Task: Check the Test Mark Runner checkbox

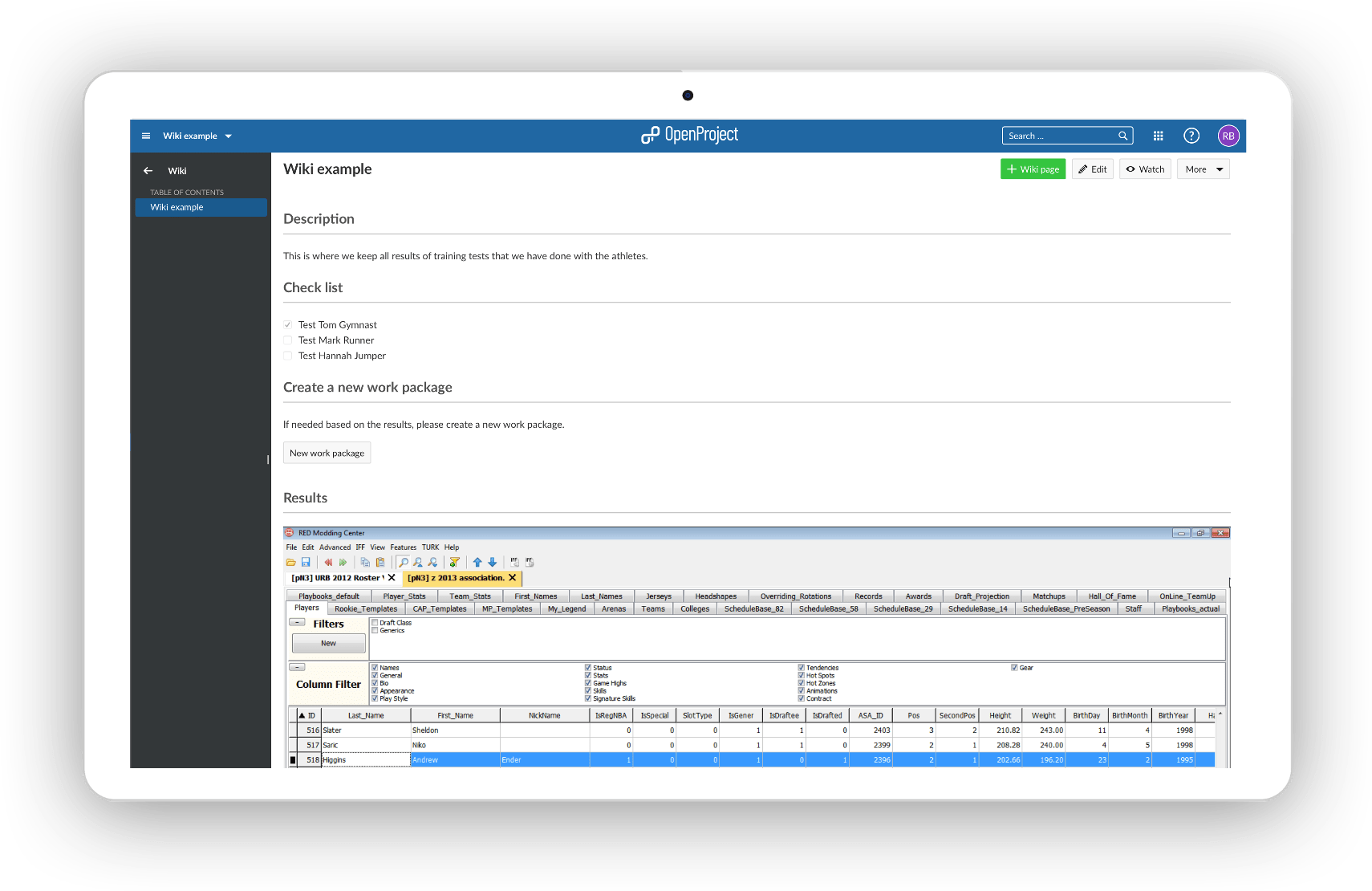Action: [x=288, y=340]
